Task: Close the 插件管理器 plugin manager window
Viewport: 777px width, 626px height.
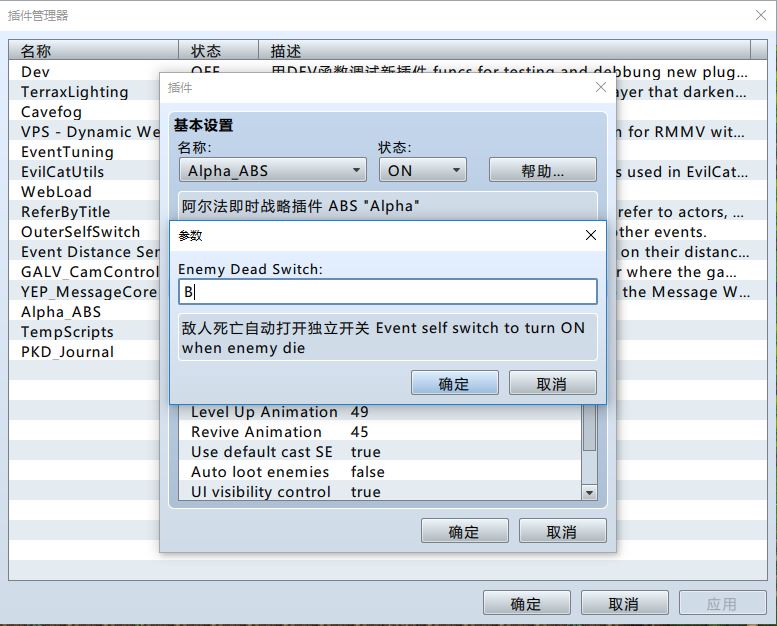Action: click(x=761, y=15)
